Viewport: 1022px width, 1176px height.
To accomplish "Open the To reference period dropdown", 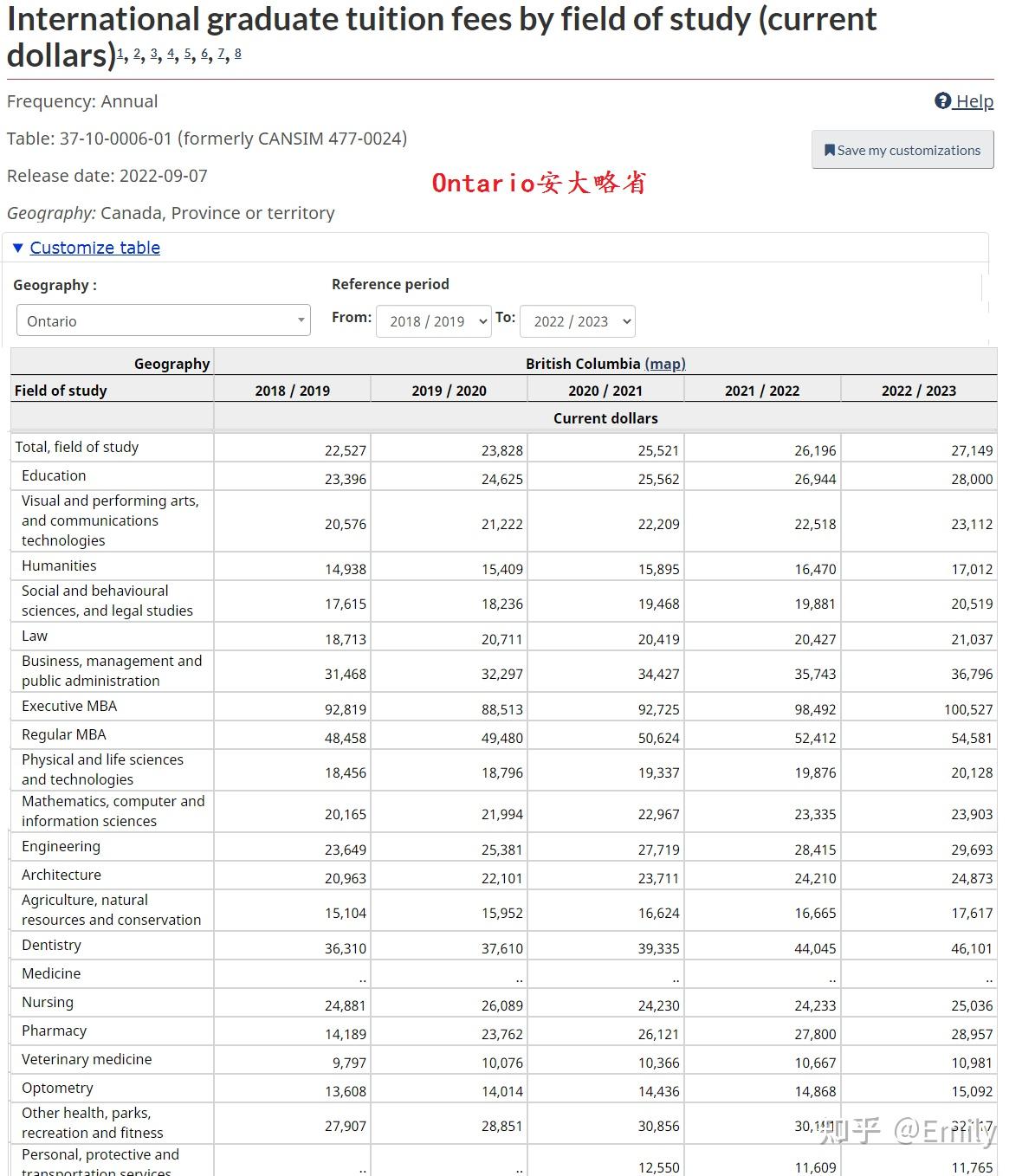I will click(578, 321).
